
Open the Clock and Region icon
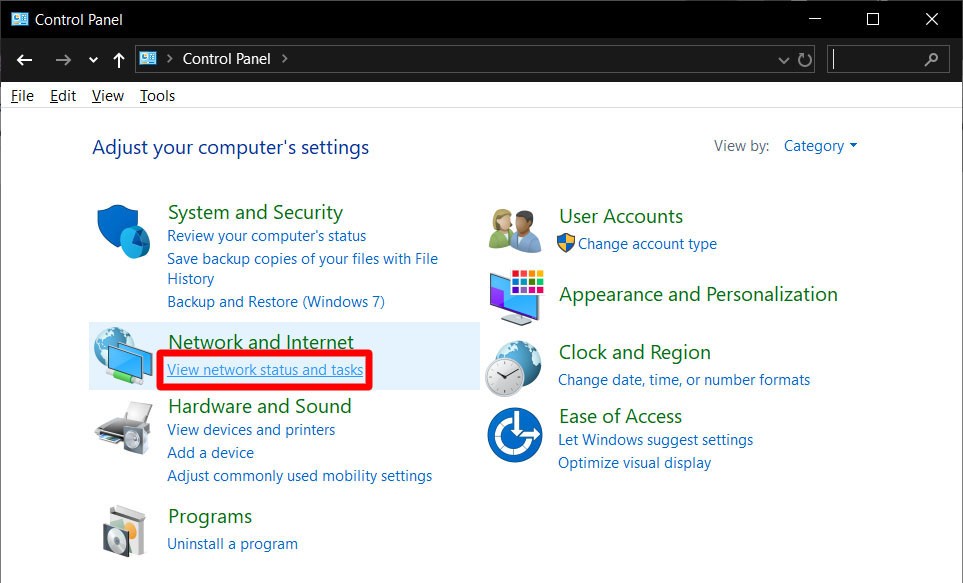tap(513, 368)
